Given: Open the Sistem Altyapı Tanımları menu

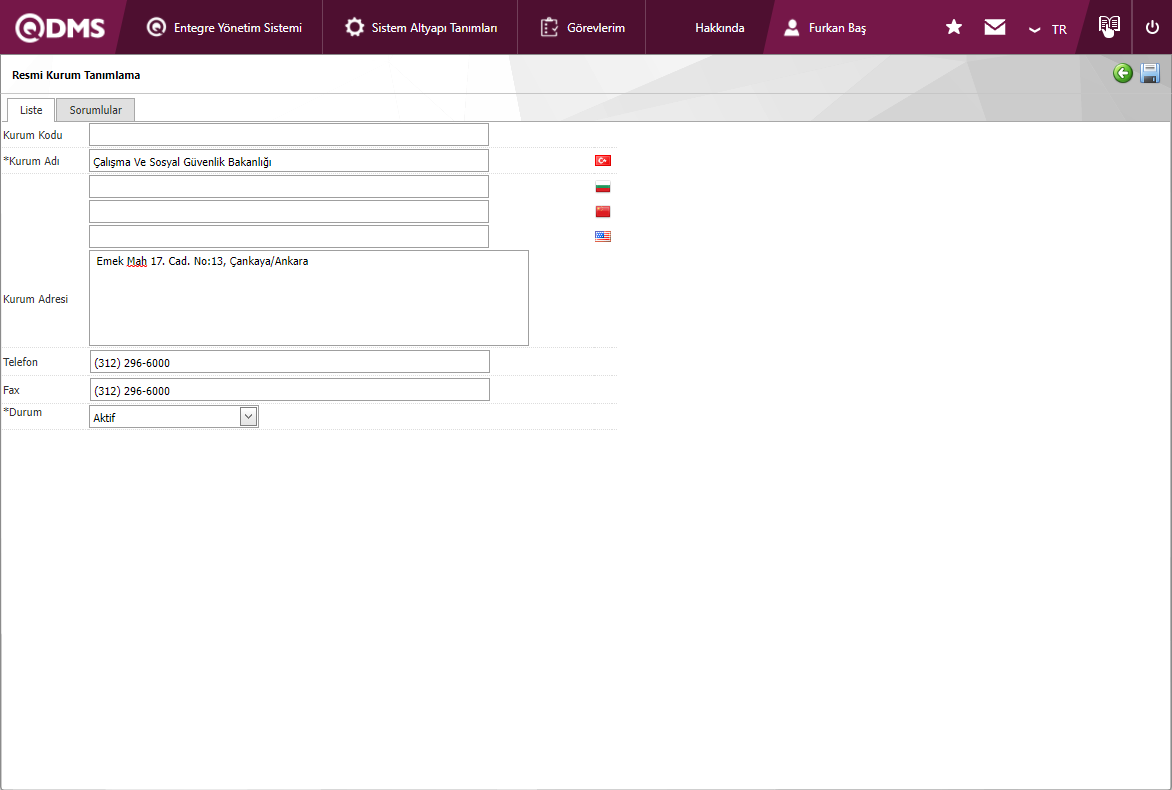Looking at the screenshot, I should 421,28.
